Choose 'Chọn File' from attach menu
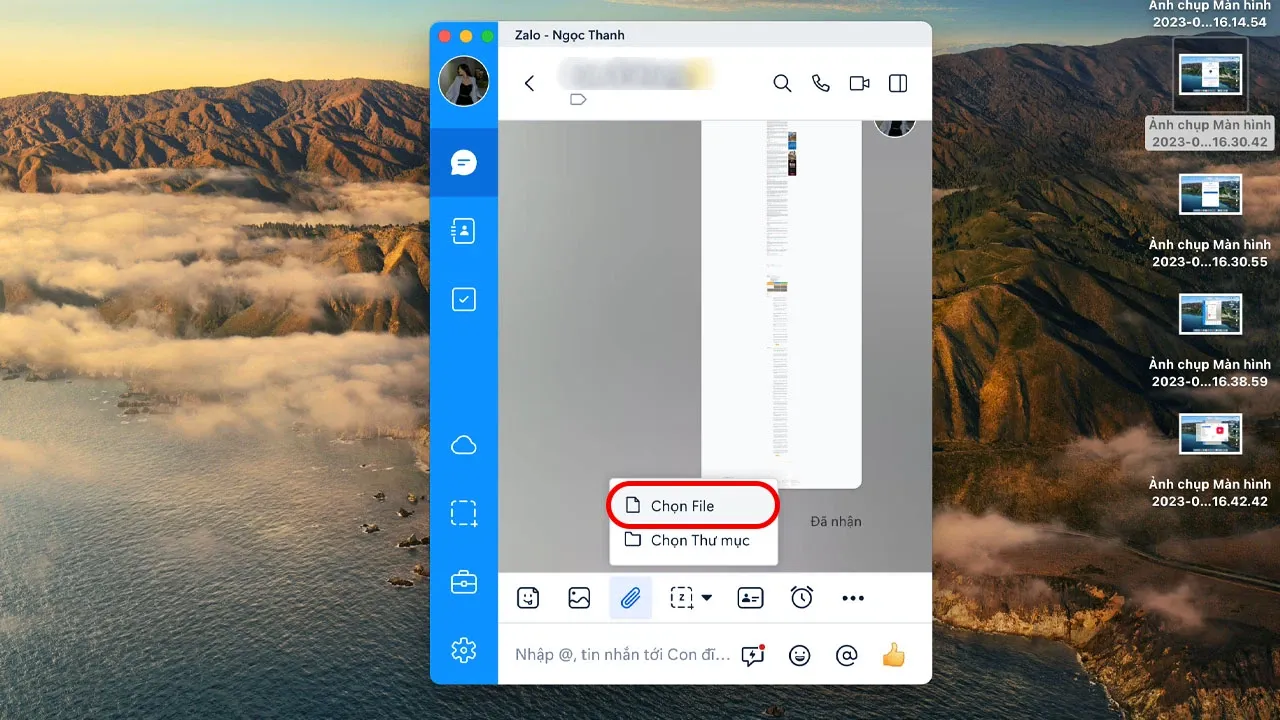This screenshot has width=1280, height=720. [693, 506]
